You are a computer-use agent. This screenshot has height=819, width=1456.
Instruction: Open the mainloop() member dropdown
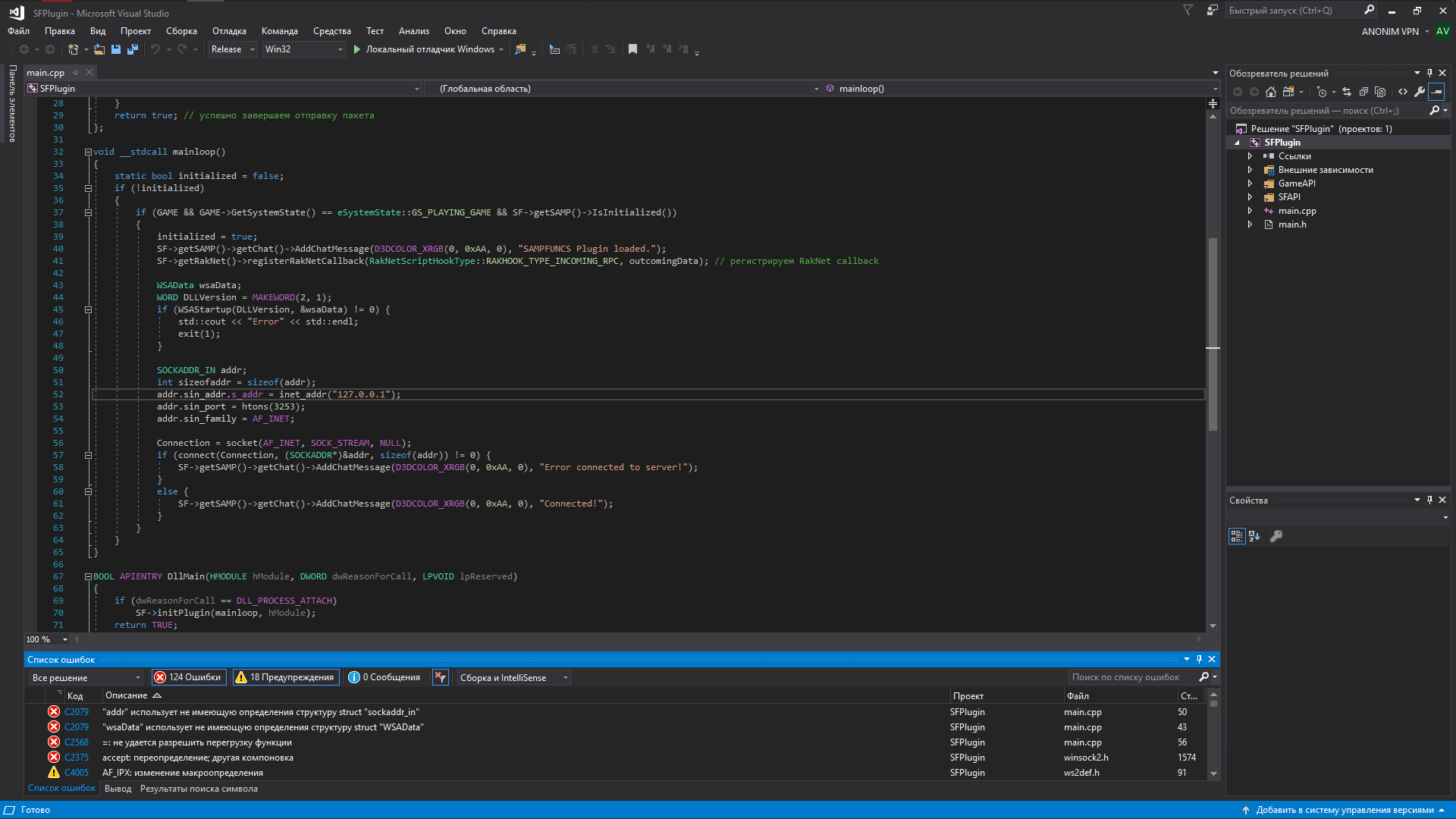click(1020, 89)
